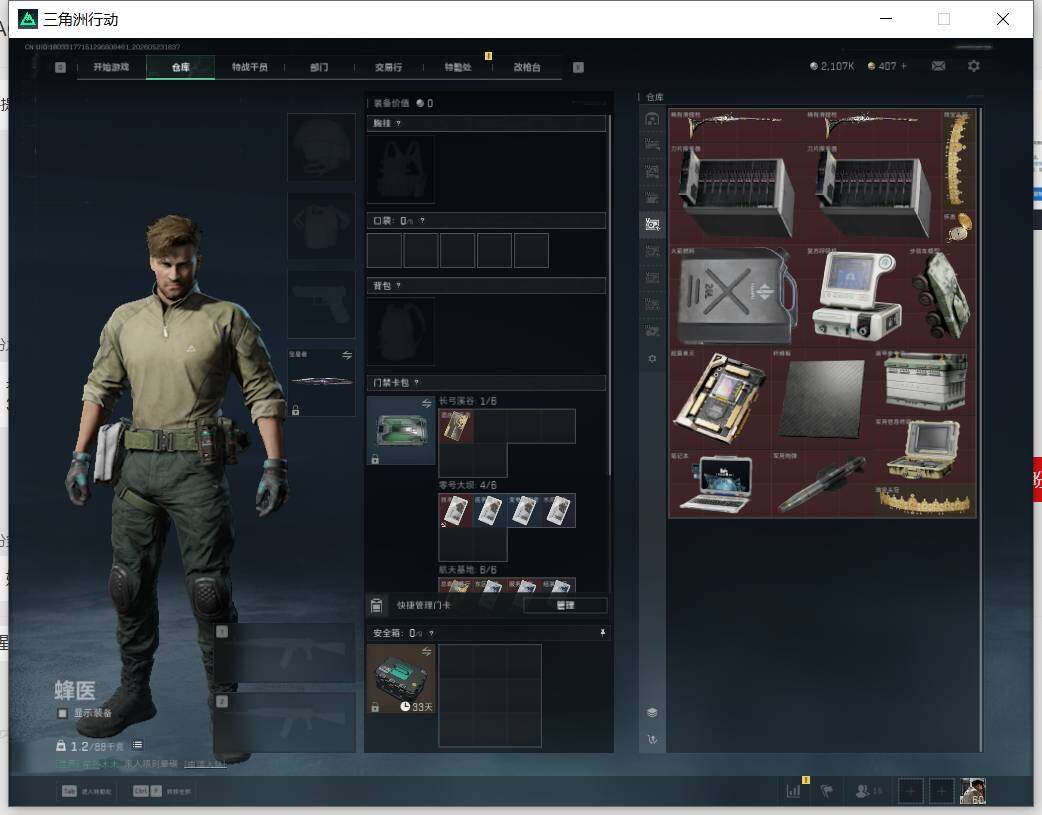Click the safe box item showing 33天
Screen dimensions: 1042x815
point(401,679)
